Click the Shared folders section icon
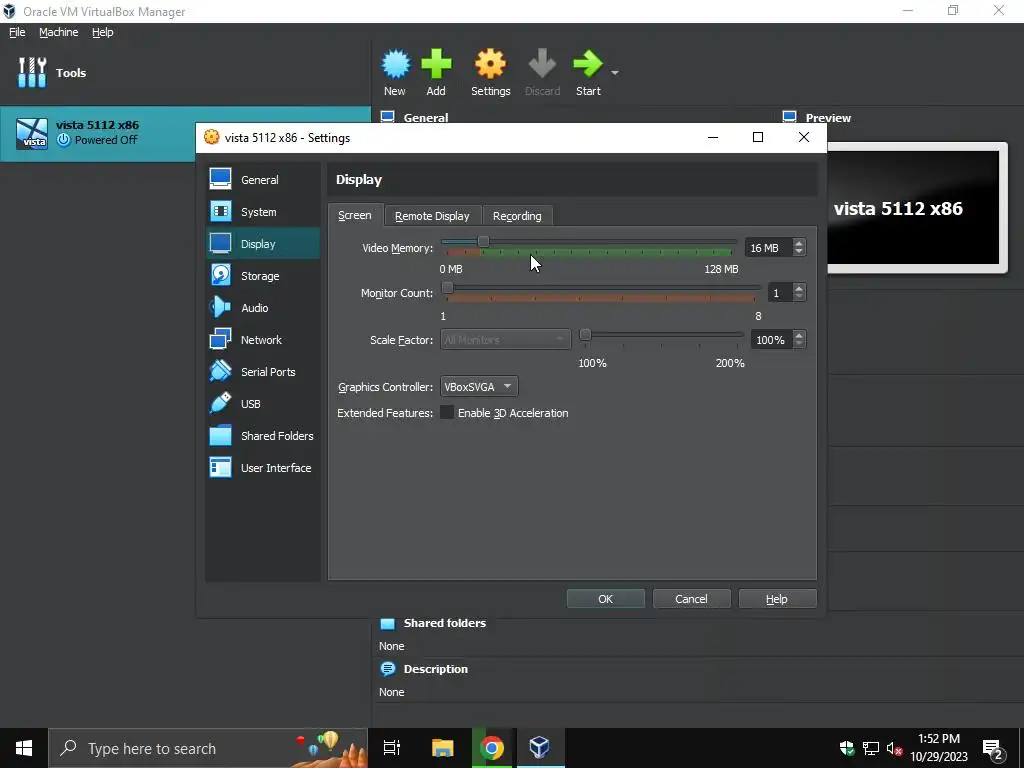This screenshot has height=768, width=1024. tap(387, 623)
